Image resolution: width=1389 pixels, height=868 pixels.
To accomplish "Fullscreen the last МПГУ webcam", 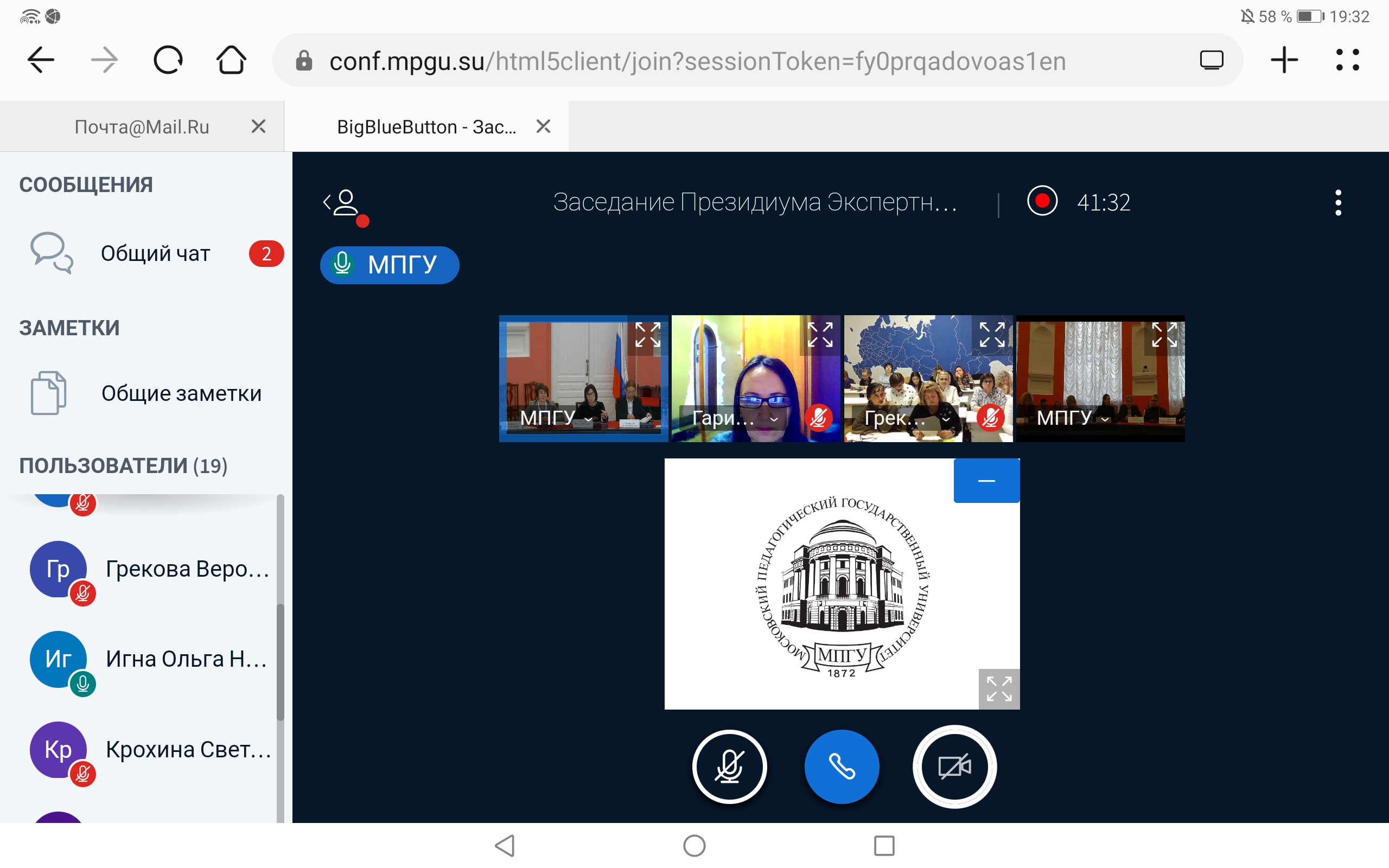I will point(1164,335).
